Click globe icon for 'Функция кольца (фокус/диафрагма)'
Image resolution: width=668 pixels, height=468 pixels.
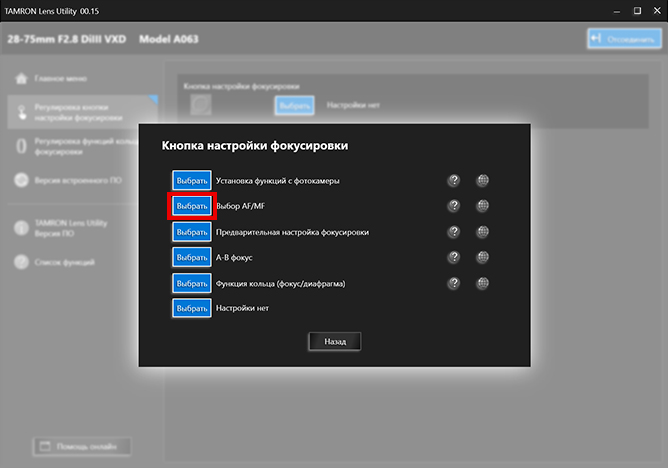click(x=483, y=283)
